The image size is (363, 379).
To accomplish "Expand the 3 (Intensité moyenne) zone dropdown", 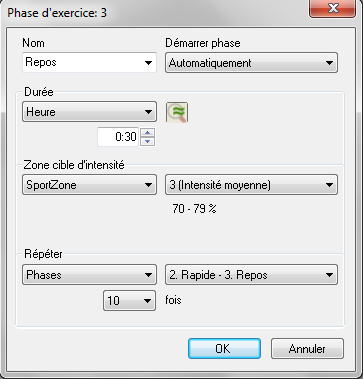I will click(251, 185).
